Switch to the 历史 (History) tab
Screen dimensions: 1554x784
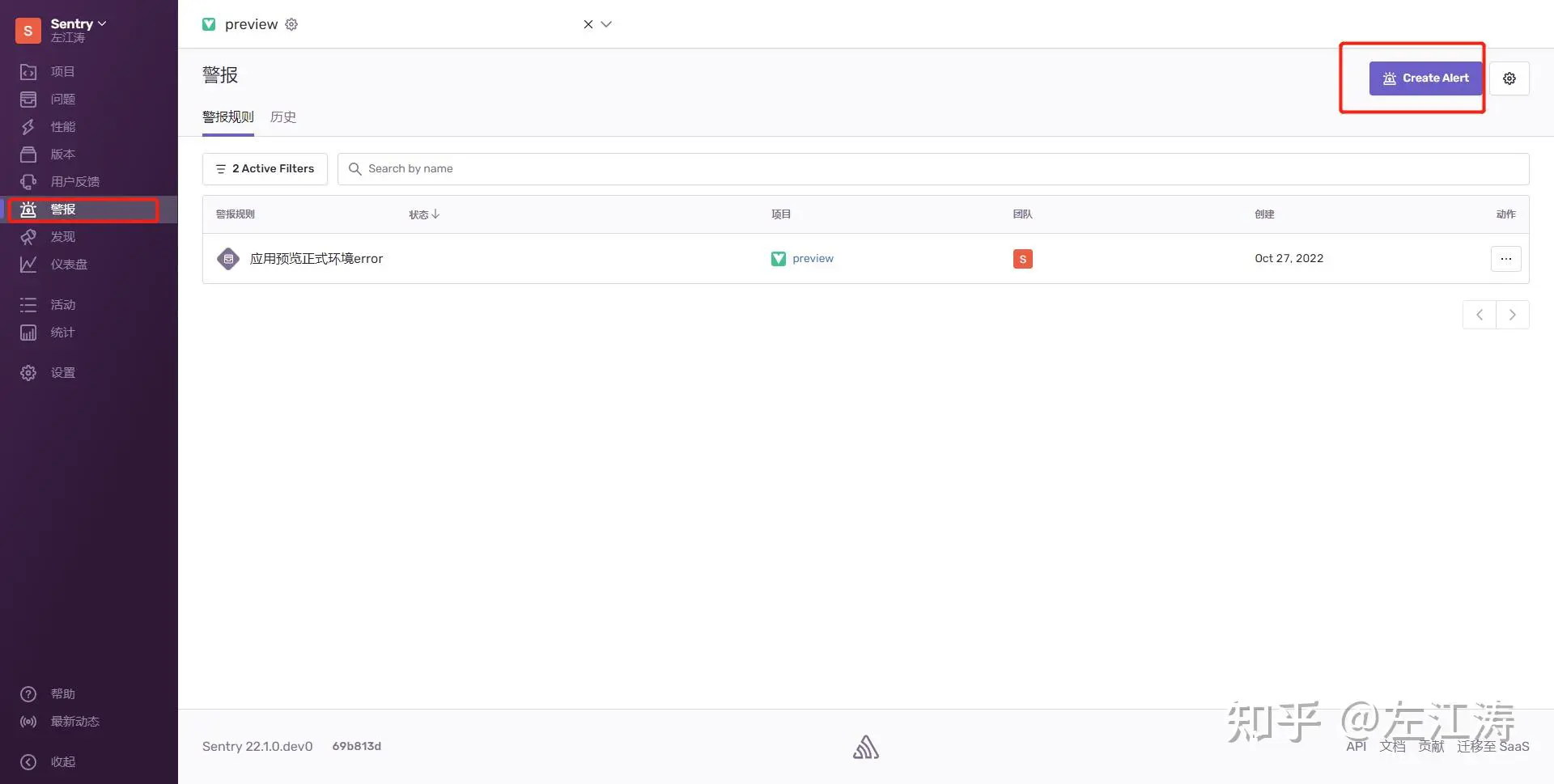(x=282, y=117)
